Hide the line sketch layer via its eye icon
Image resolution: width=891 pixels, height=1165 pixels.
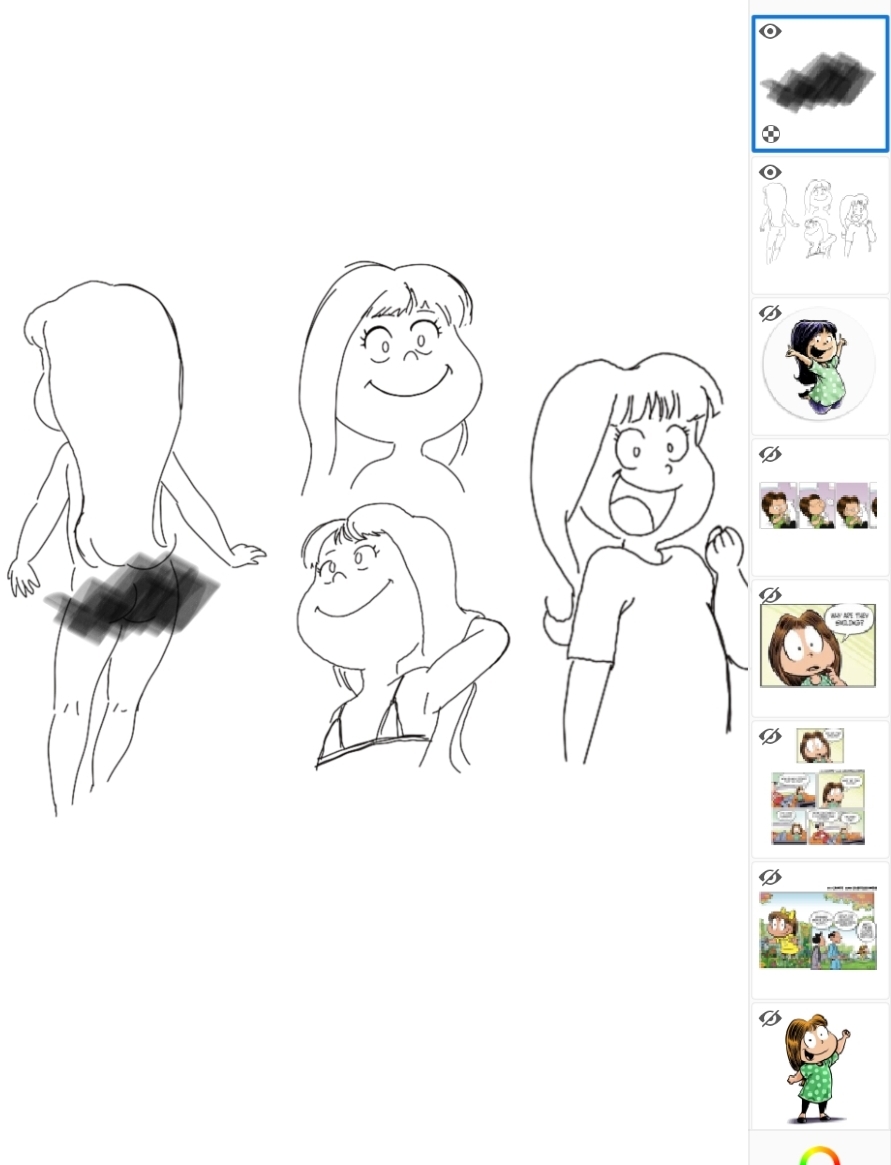[770, 172]
